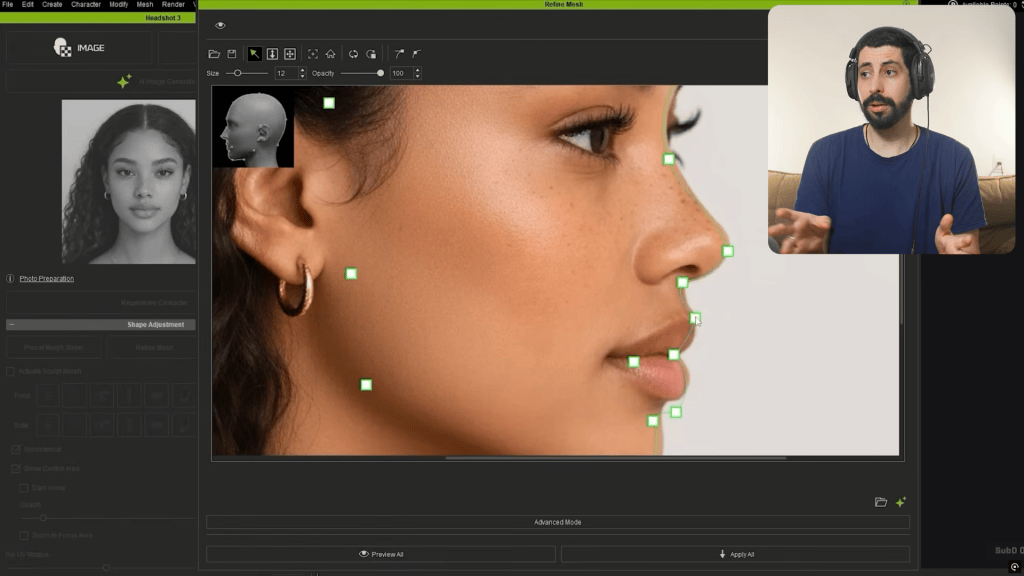This screenshot has width=1024, height=576.
Task: Select the control point below the ear
Action: pos(351,274)
